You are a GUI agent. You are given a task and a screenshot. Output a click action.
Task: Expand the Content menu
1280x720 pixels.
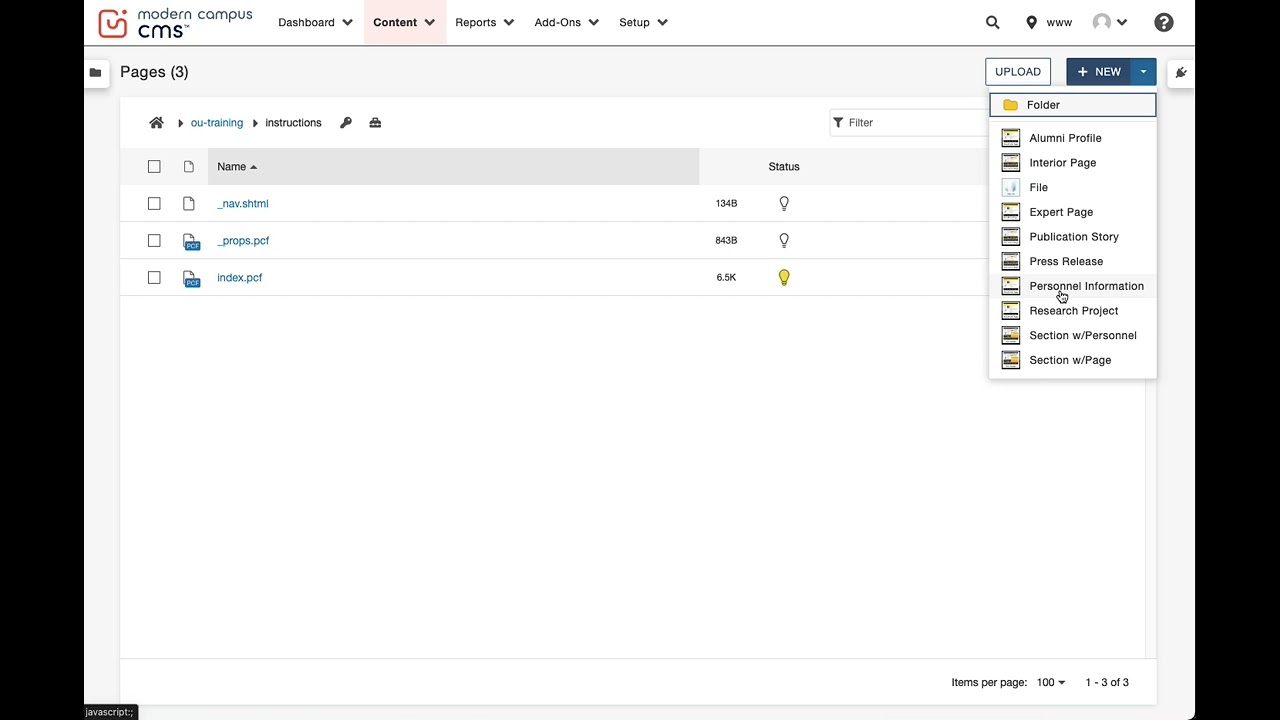(x=404, y=22)
